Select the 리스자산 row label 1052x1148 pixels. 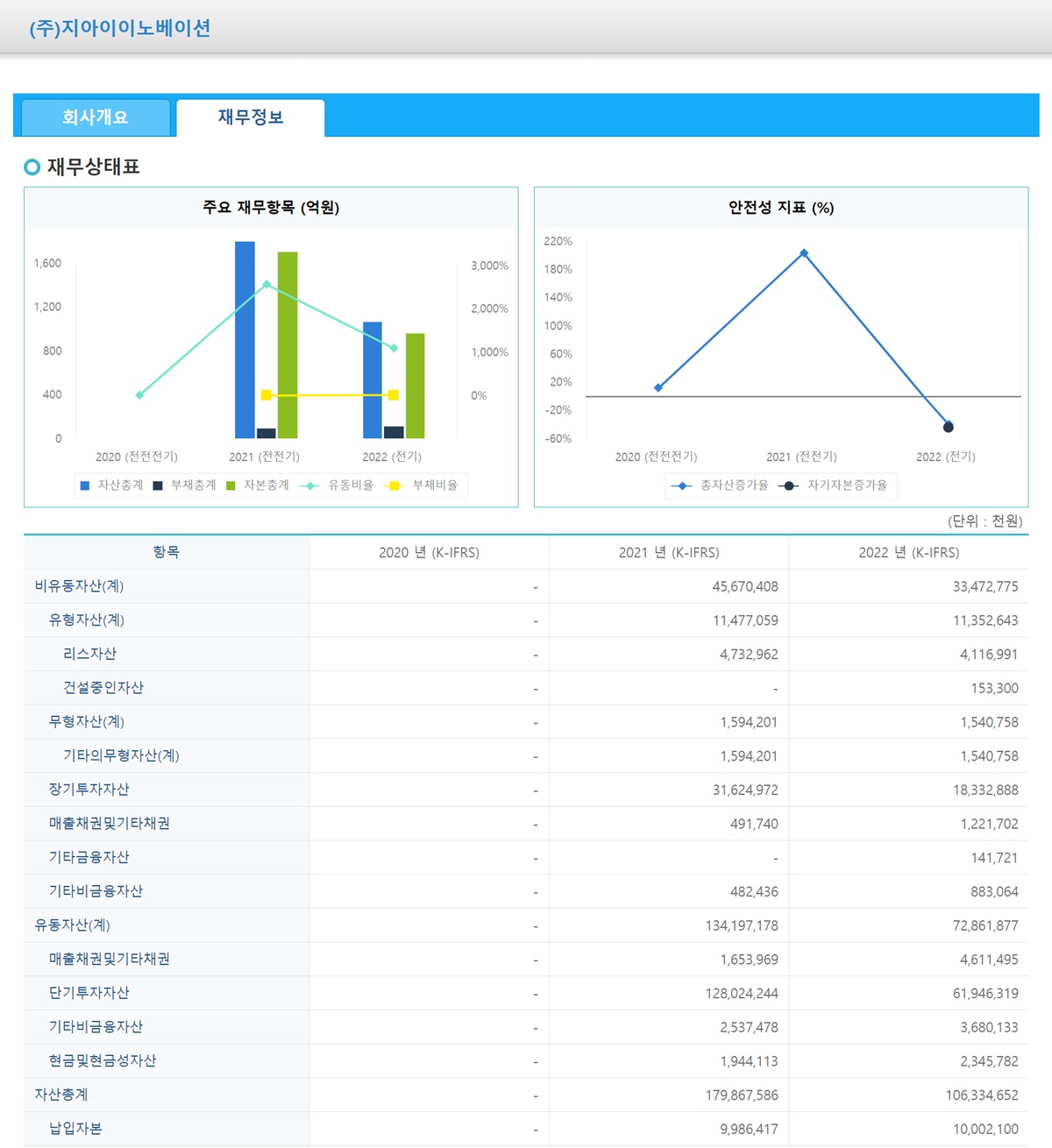(89, 654)
